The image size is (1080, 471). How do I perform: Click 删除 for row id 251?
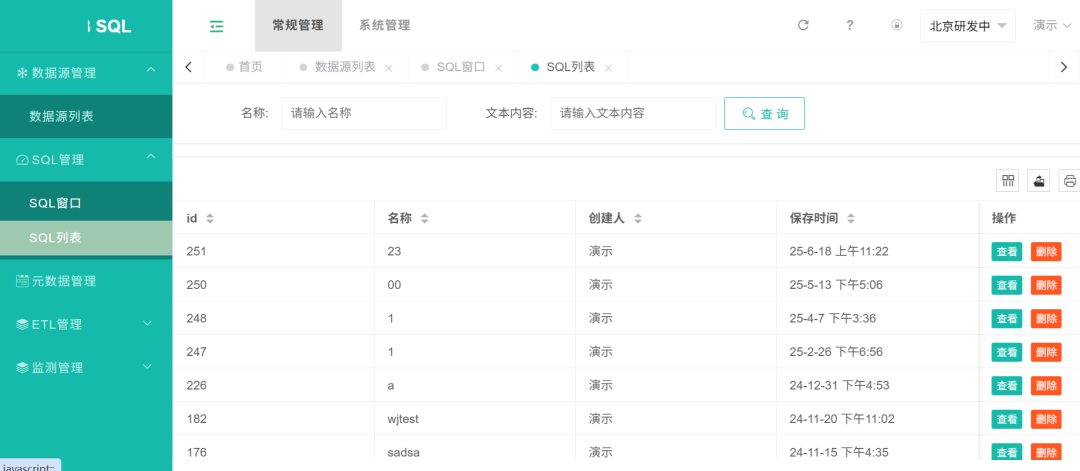(x=1046, y=251)
